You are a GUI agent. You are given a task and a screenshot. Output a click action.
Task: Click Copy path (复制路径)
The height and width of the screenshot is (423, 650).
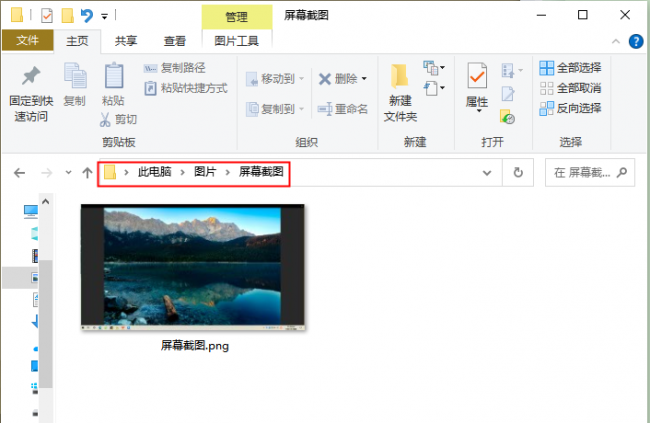pyautogui.click(x=174, y=68)
